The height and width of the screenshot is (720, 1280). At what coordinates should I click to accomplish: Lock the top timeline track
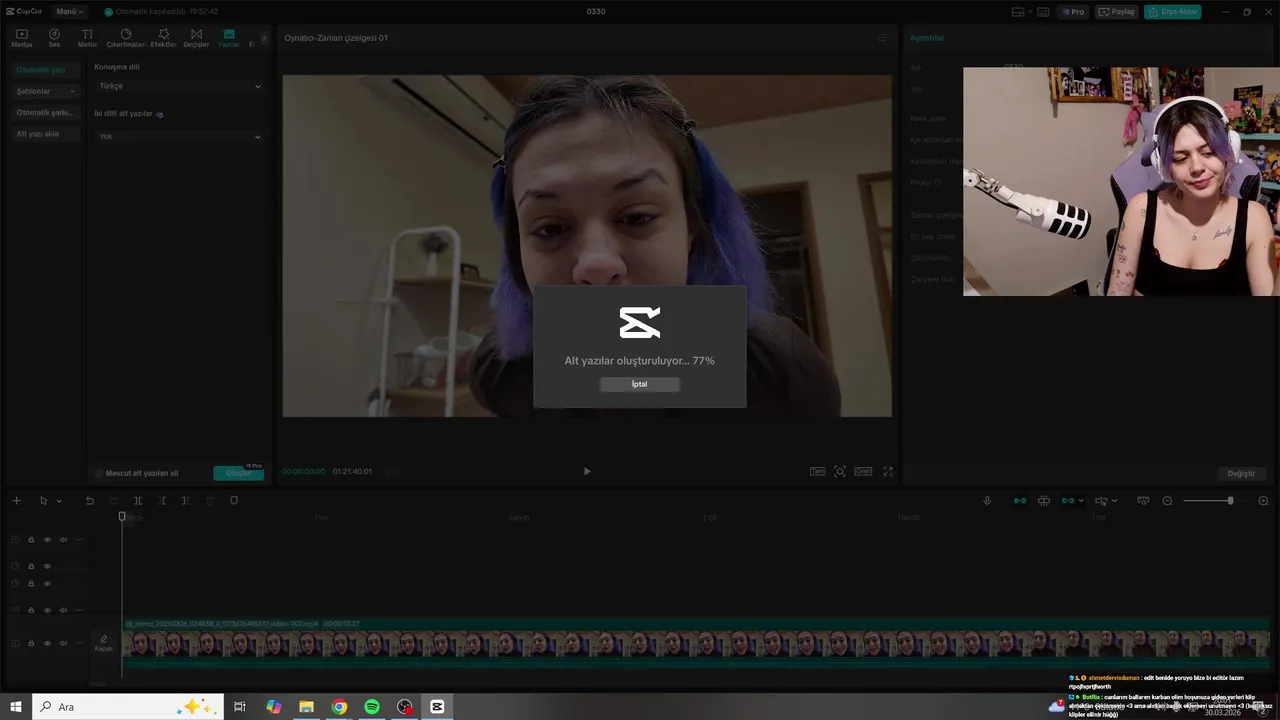click(x=31, y=540)
